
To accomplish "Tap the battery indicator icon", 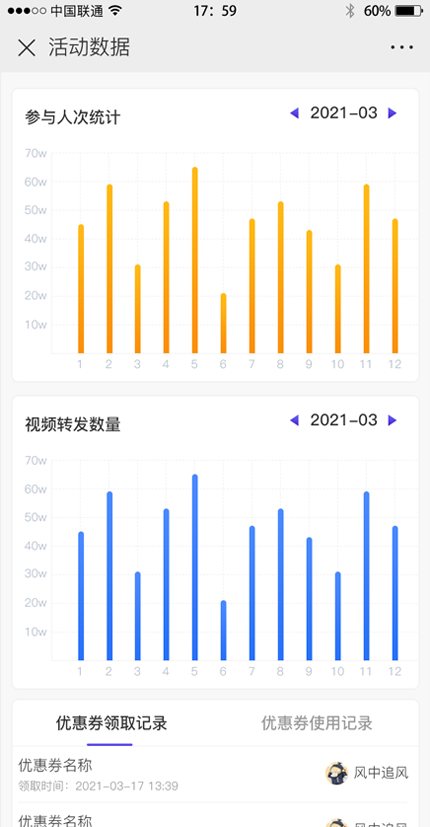I will pos(409,11).
